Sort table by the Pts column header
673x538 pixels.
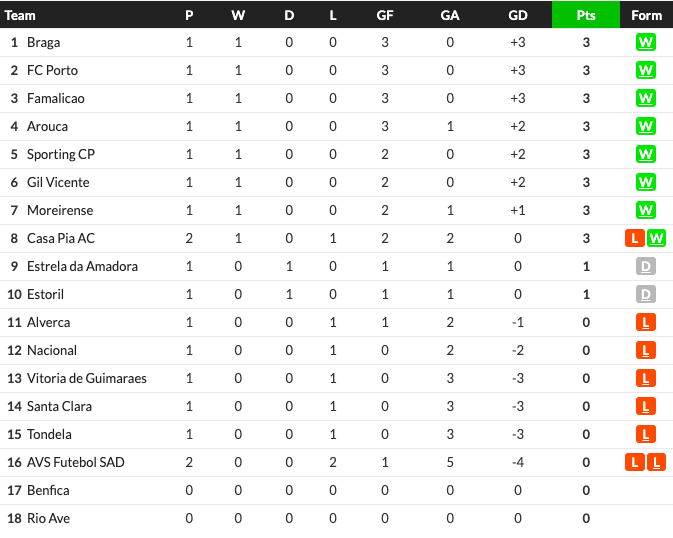(x=586, y=15)
